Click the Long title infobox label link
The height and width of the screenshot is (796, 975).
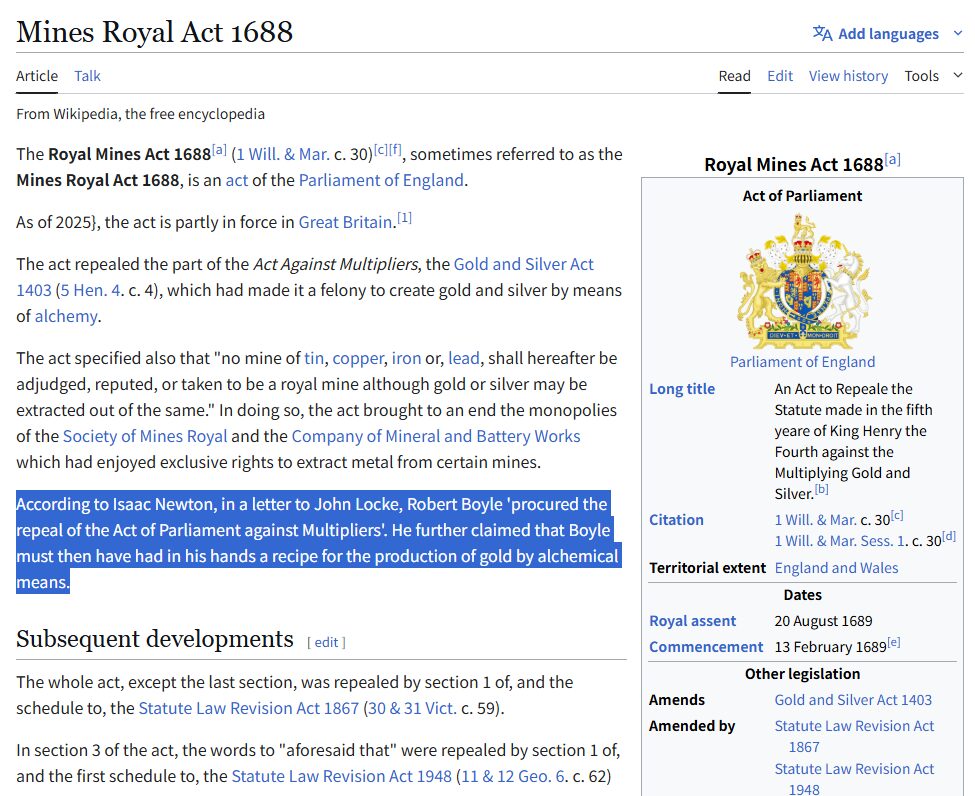(x=682, y=389)
